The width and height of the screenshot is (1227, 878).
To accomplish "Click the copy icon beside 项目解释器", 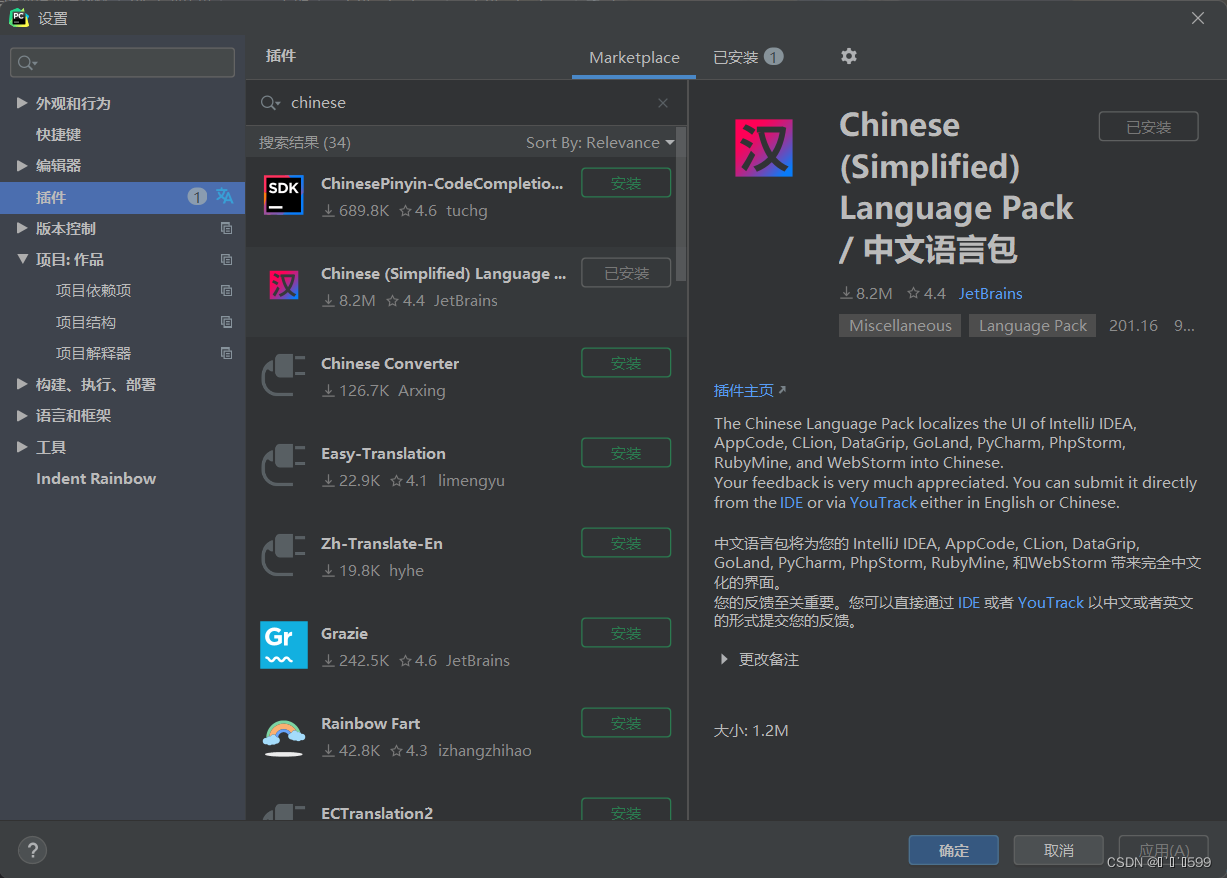I will tap(226, 353).
